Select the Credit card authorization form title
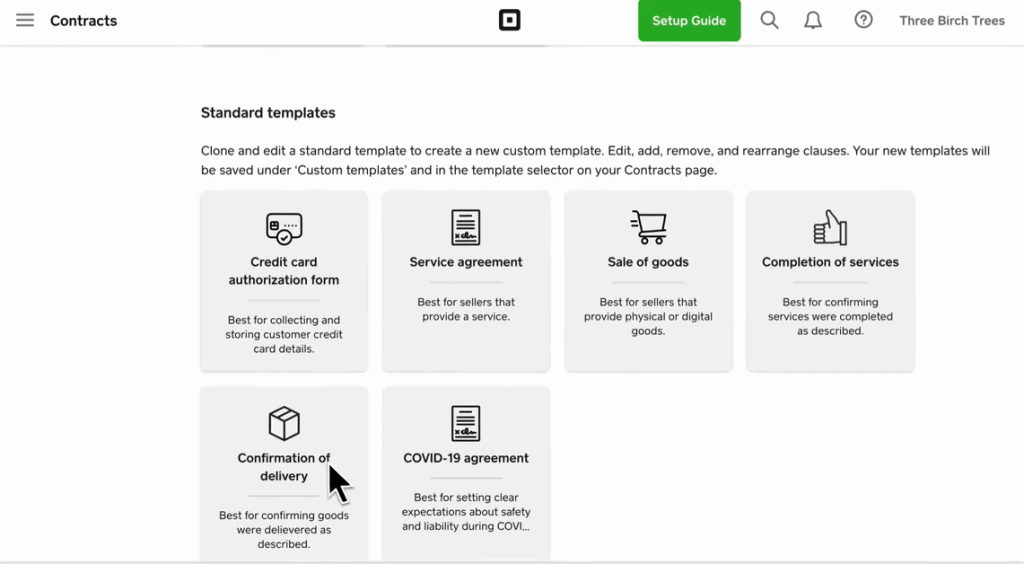This screenshot has height=564, width=1024. coord(284,271)
